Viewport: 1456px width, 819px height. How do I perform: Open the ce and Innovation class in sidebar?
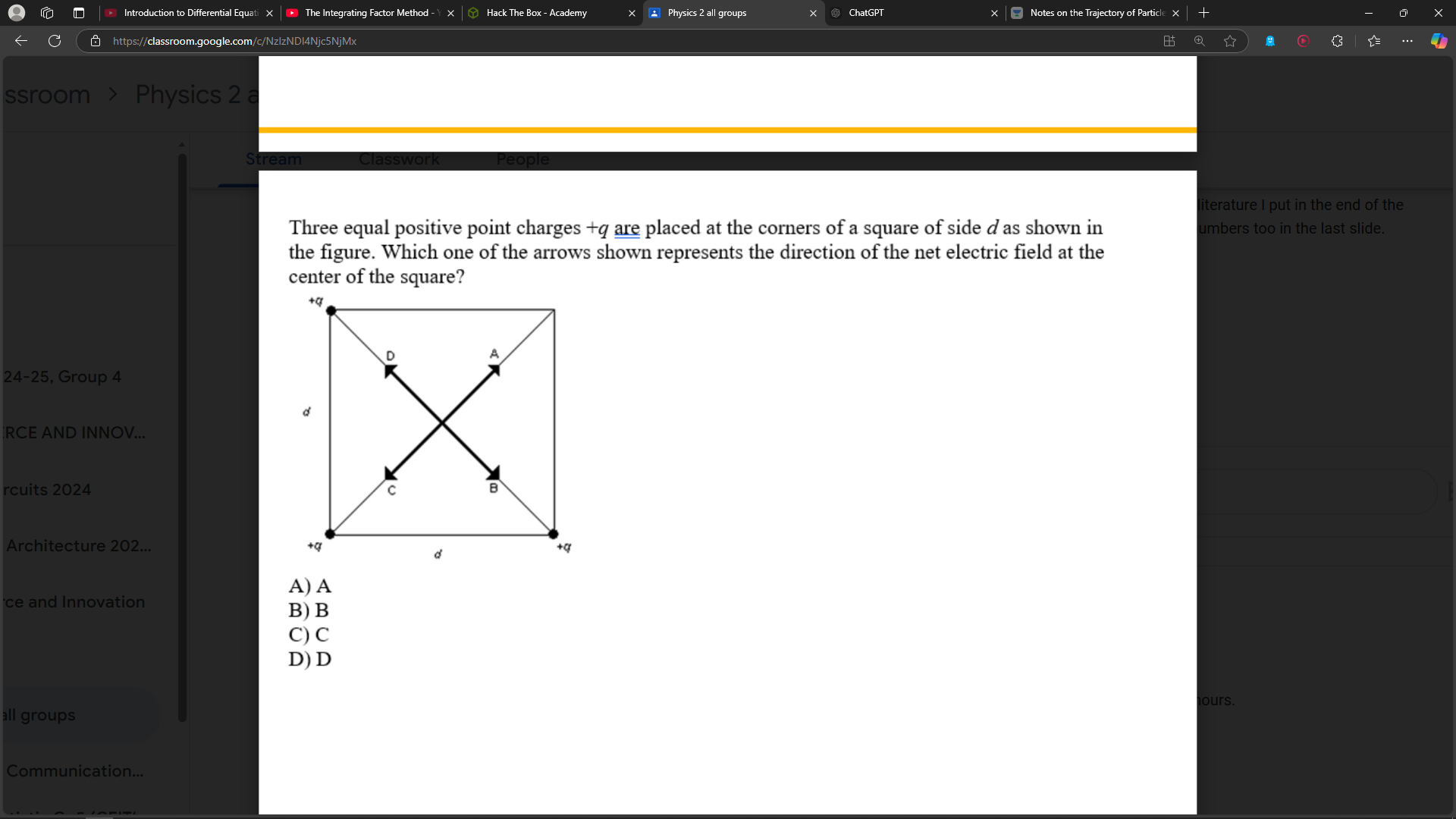(74, 602)
